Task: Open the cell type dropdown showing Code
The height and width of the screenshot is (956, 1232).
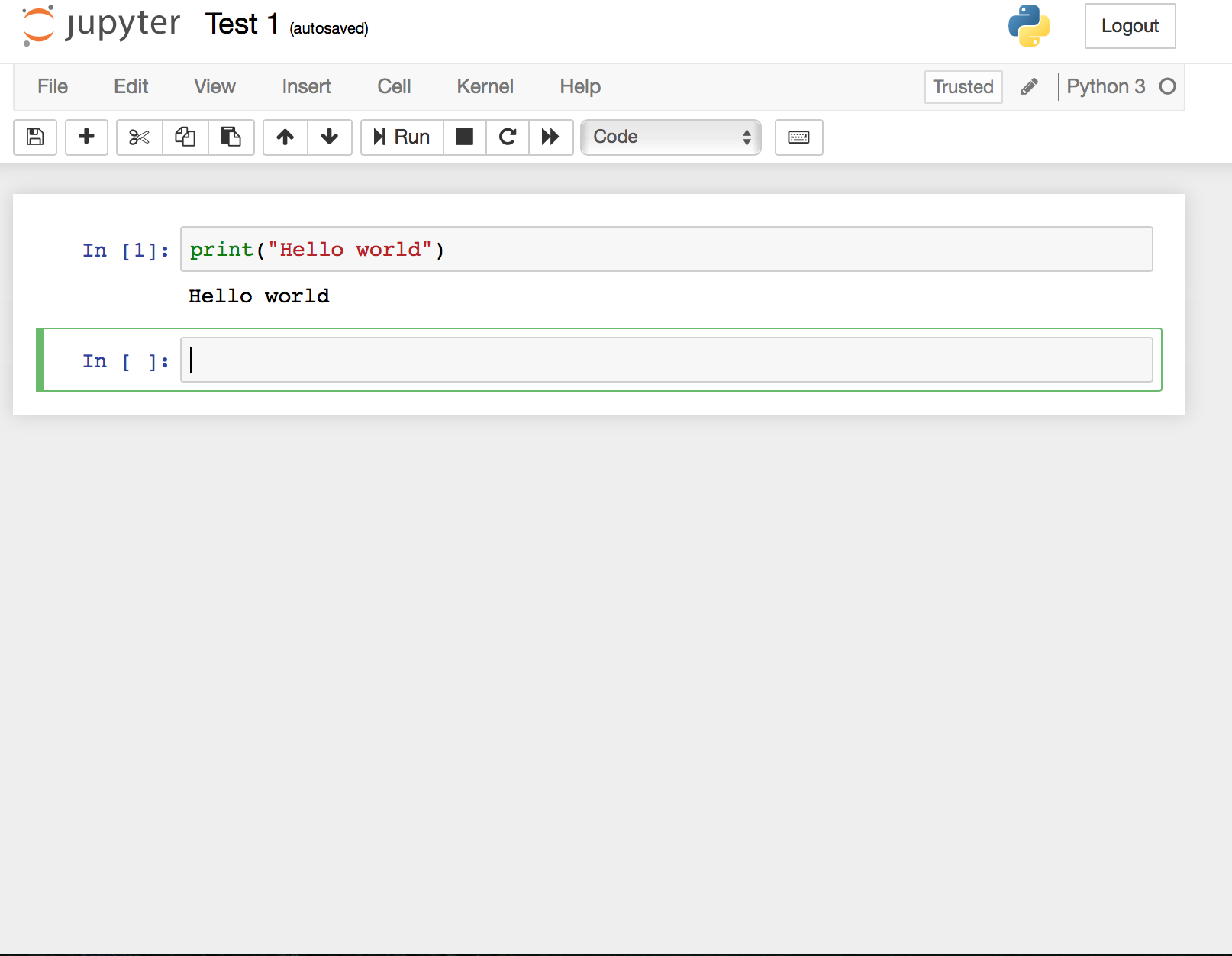Action: 671,137
